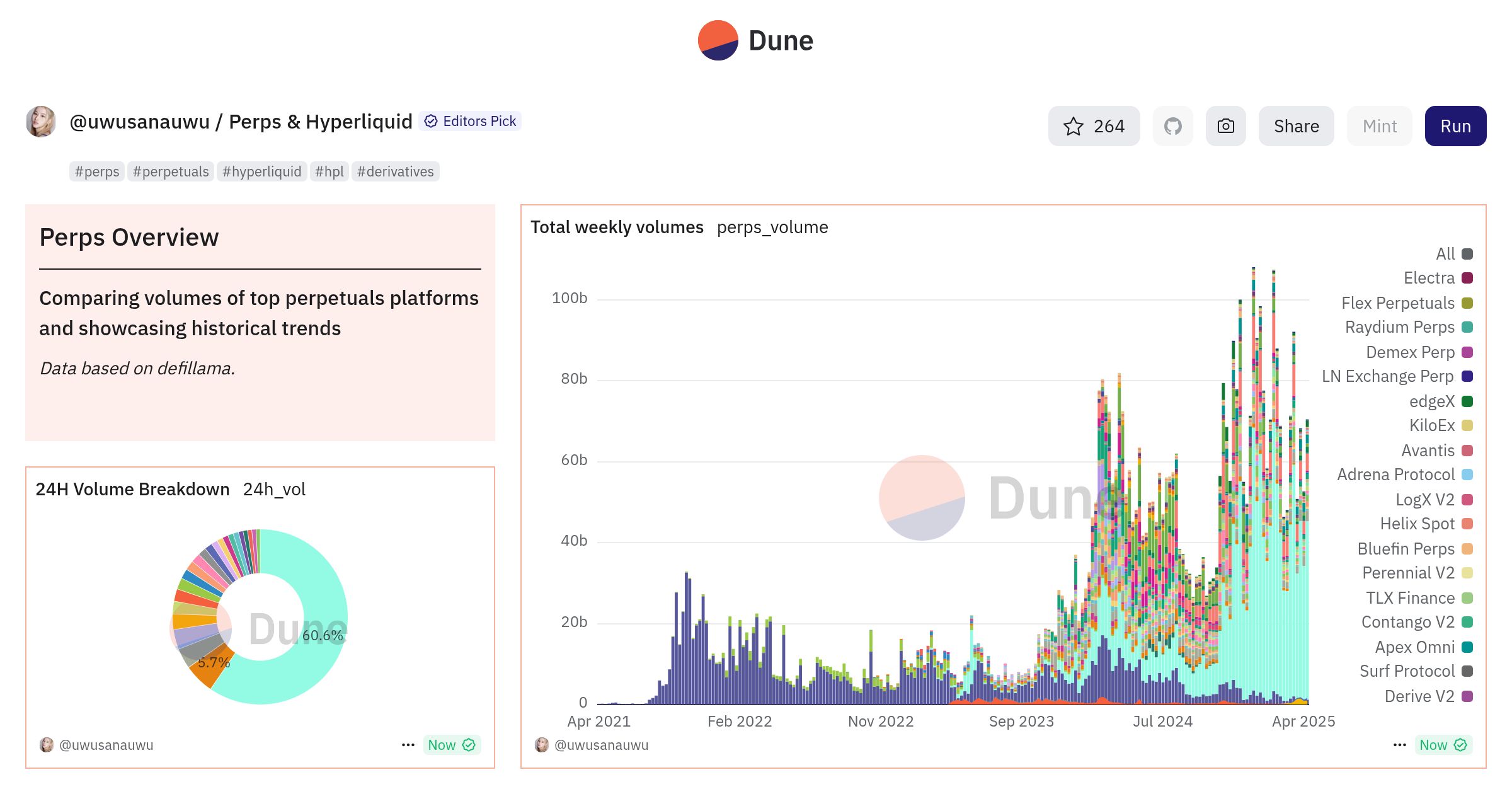Screen dimensions: 1512x794
Task: Click author avatar under the donut chart
Action: point(47,745)
